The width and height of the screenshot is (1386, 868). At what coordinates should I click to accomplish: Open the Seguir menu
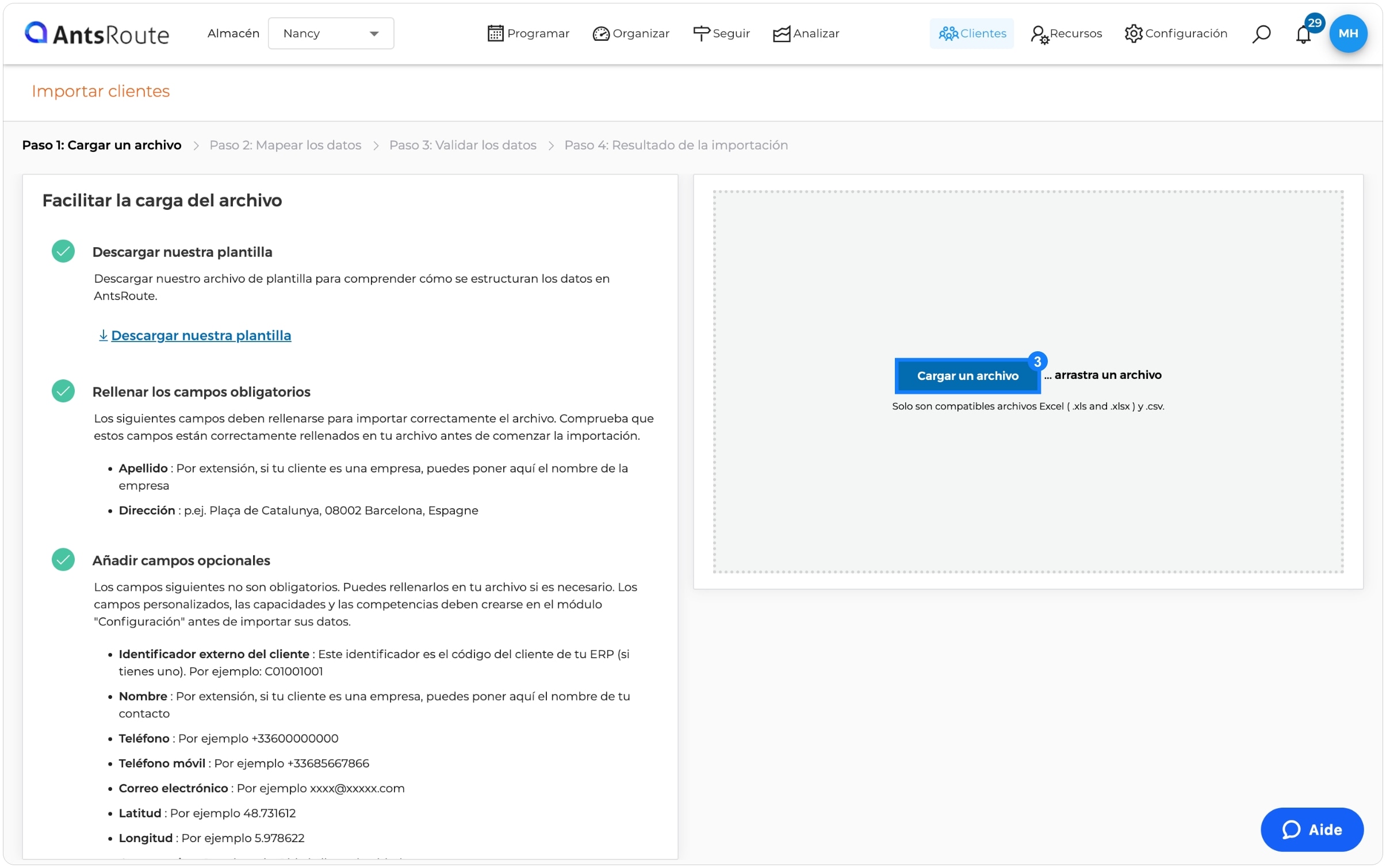coord(721,33)
